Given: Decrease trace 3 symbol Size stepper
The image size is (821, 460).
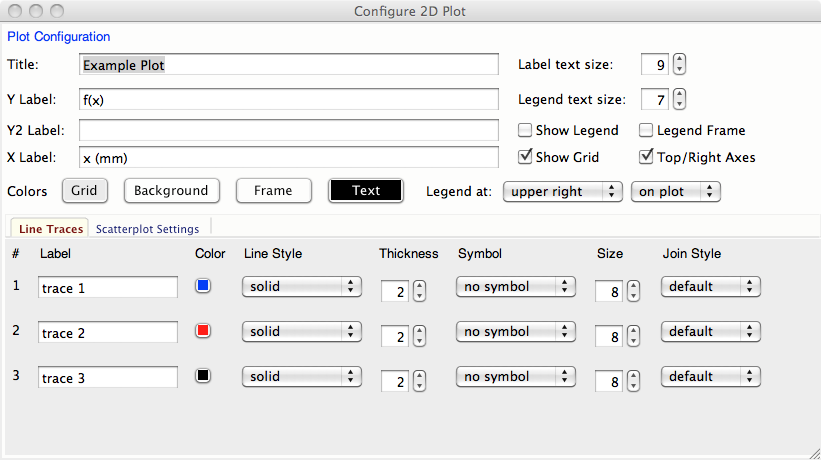Looking at the screenshot, I should coord(633,387).
